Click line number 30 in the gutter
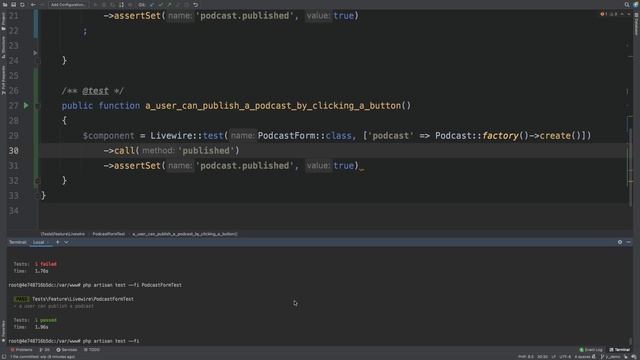This screenshot has height=360, width=640. tap(13, 151)
